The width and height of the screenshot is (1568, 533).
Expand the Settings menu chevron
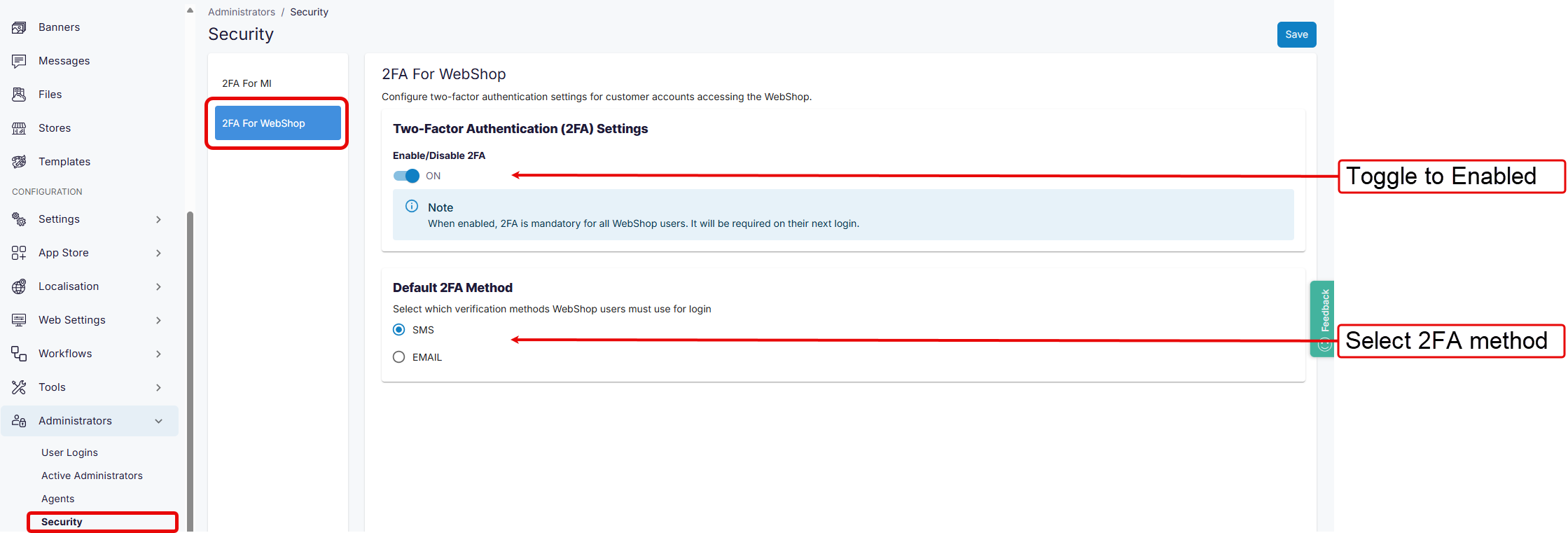[159, 219]
